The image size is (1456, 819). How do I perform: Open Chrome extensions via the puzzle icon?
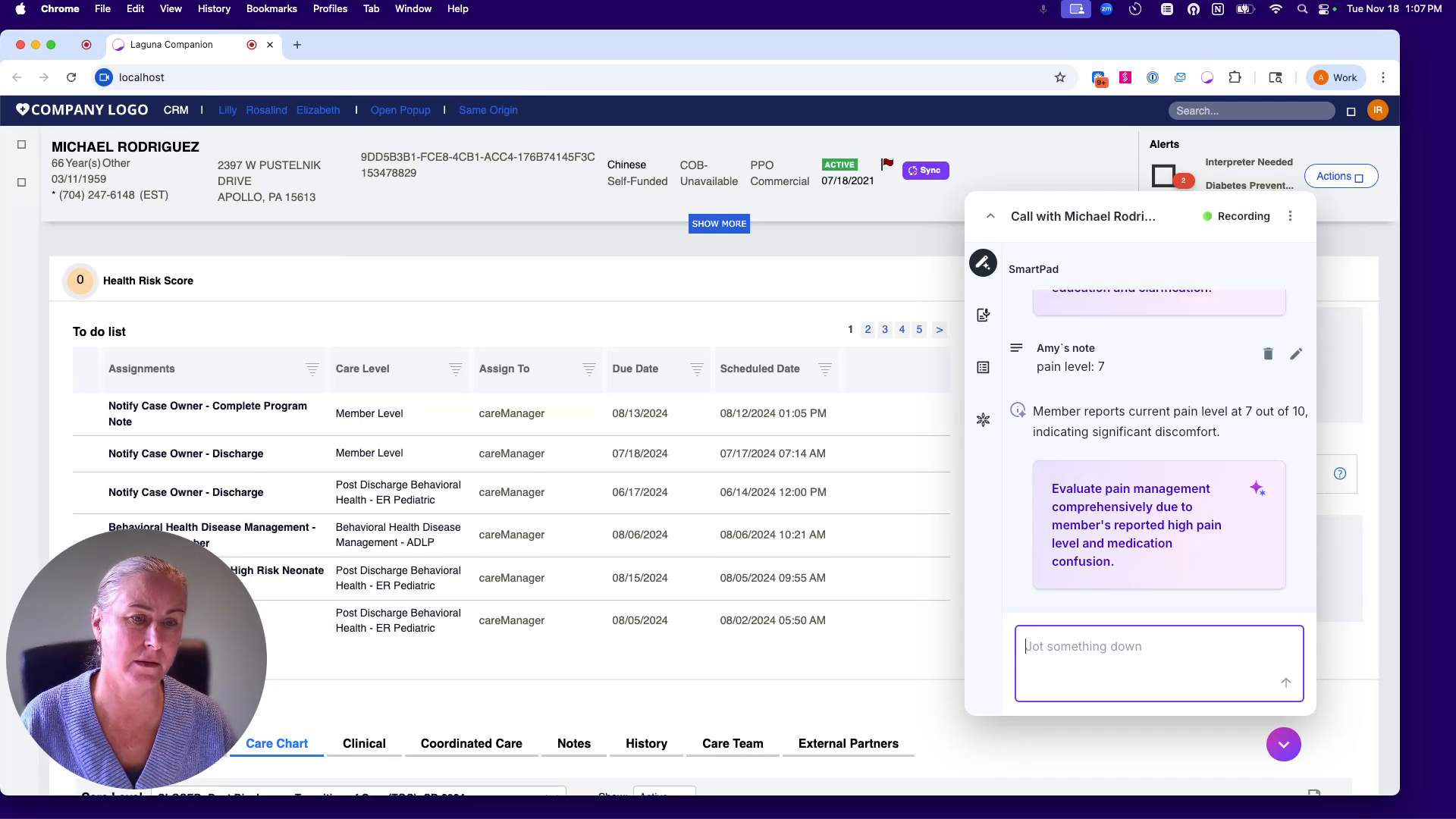[1235, 77]
